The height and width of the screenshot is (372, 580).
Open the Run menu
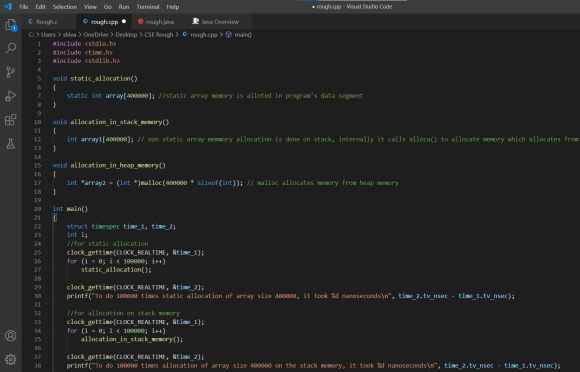124,7
